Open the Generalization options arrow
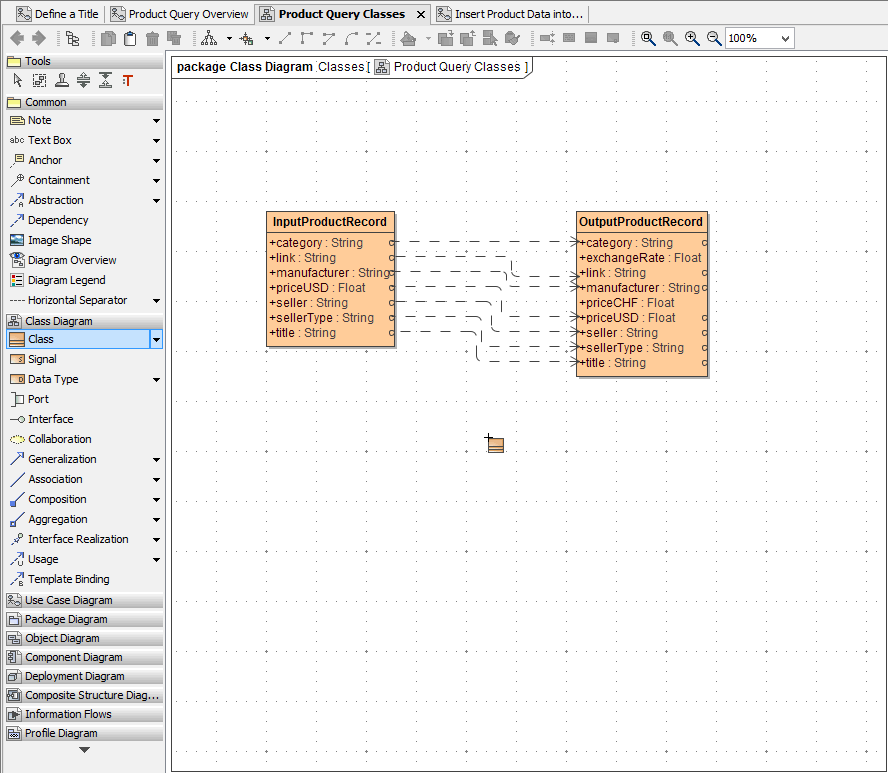Image resolution: width=888 pixels, height=773 pixels. (156, 460)
